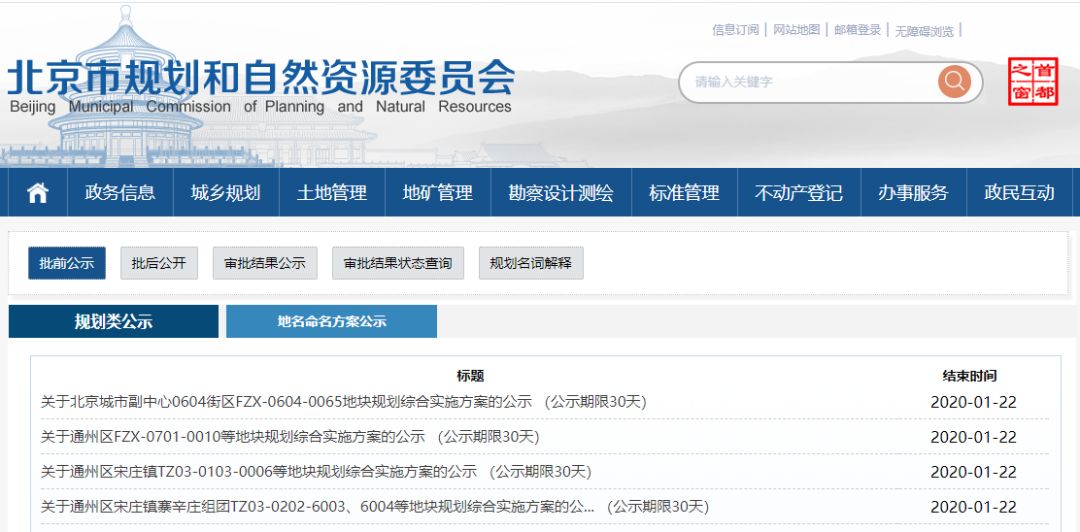This screenshot has height=532, width=1080.
Task: Click the 批后公开 button
Action: click(x=159, y=263)
